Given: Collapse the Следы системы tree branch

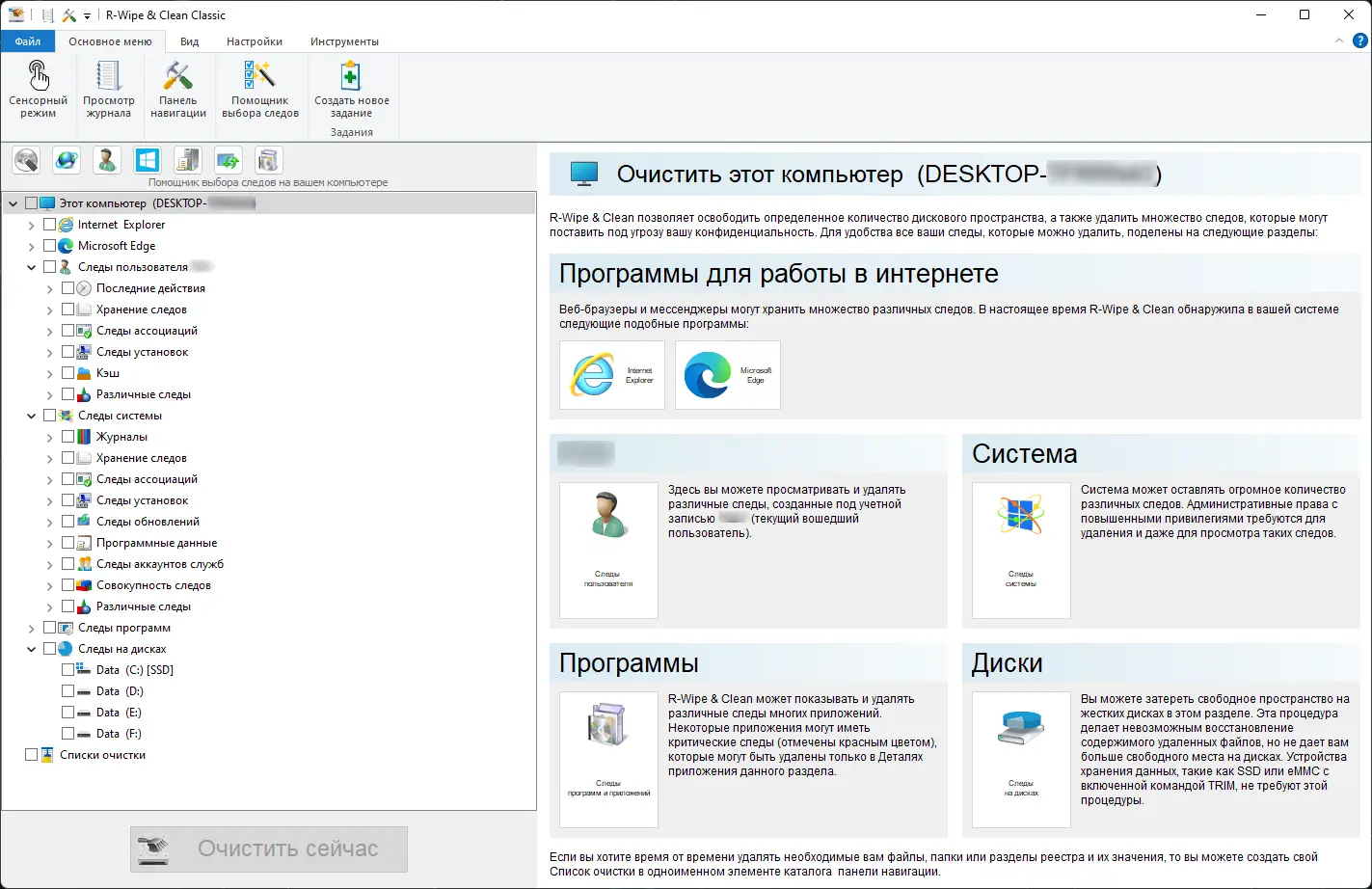Looking at the screenshot, I should 31,415.
